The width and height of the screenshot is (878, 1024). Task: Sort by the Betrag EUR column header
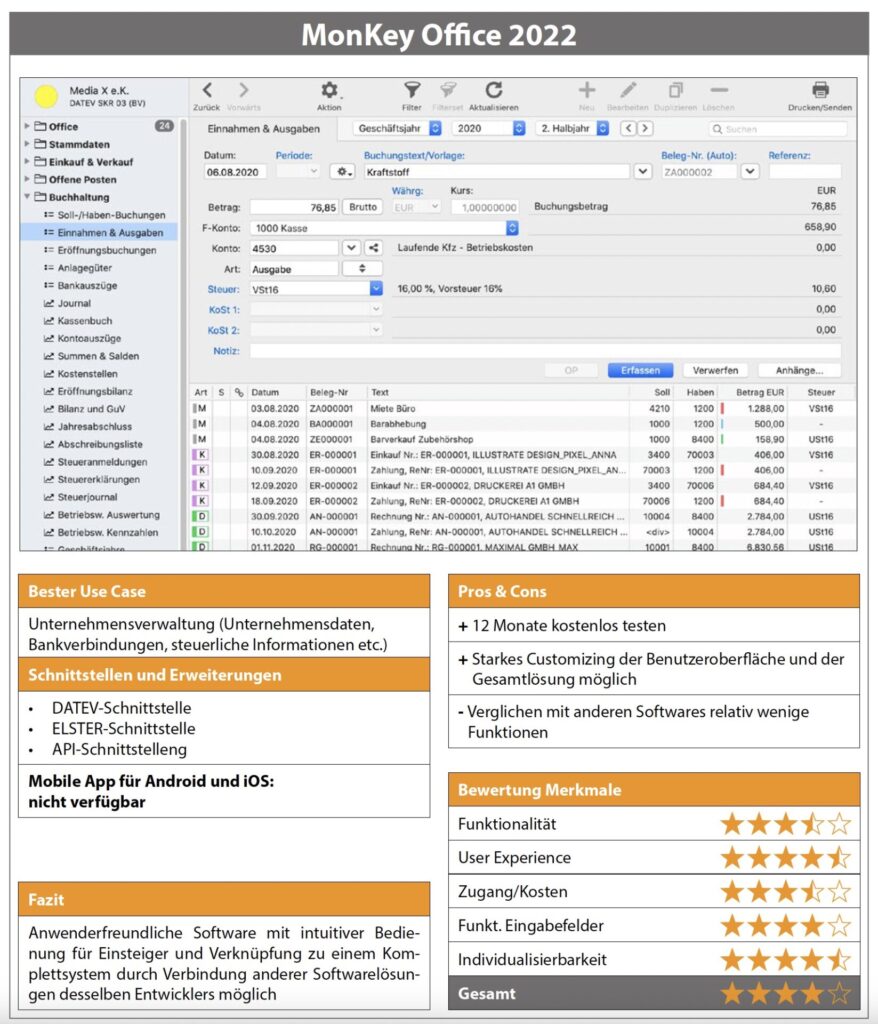point(759,392)
